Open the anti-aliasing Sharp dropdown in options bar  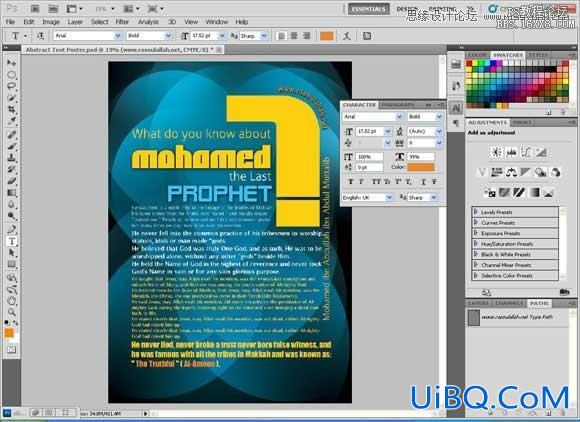[x=264, y=36]
